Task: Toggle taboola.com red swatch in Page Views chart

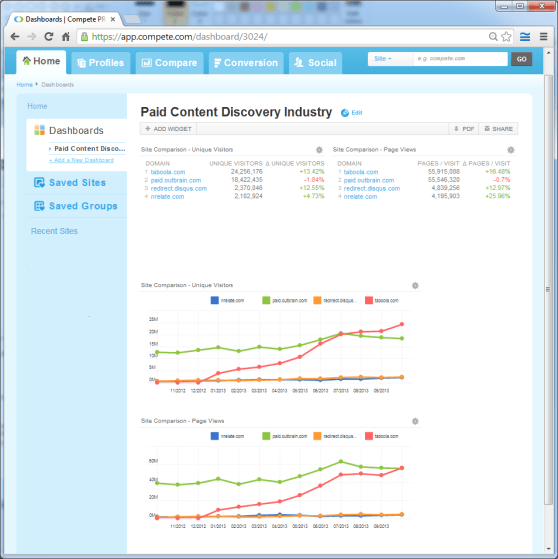Action: pyautogui.click(x=369, y=436)
